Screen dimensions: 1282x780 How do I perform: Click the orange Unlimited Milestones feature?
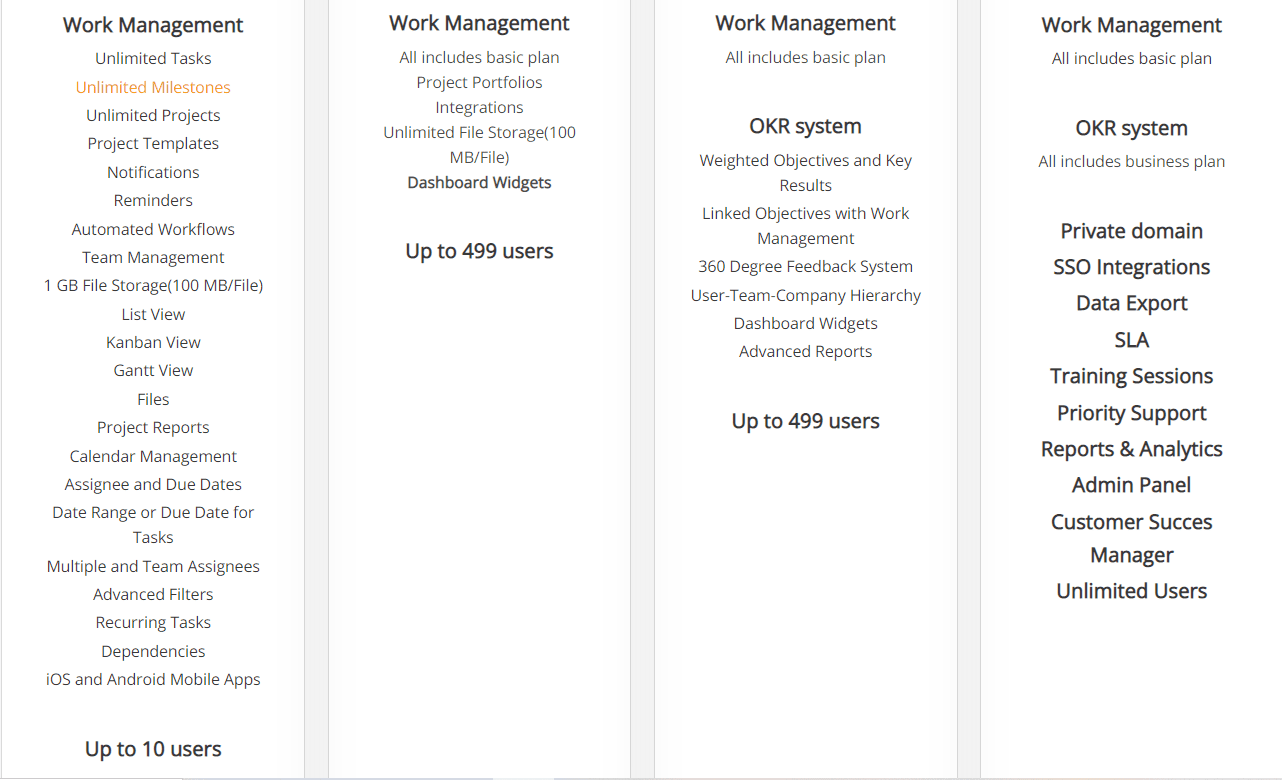[153, 87]
